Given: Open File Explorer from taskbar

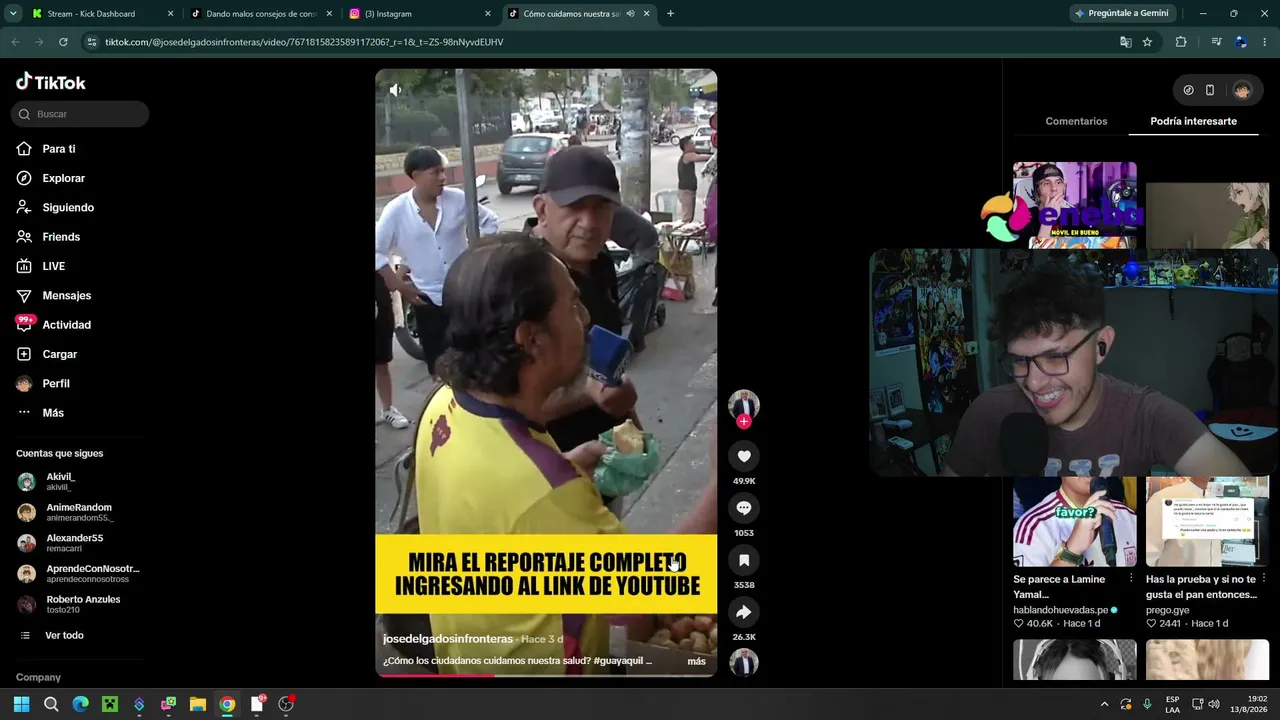Looking at the screenshot, I should 198,704.
